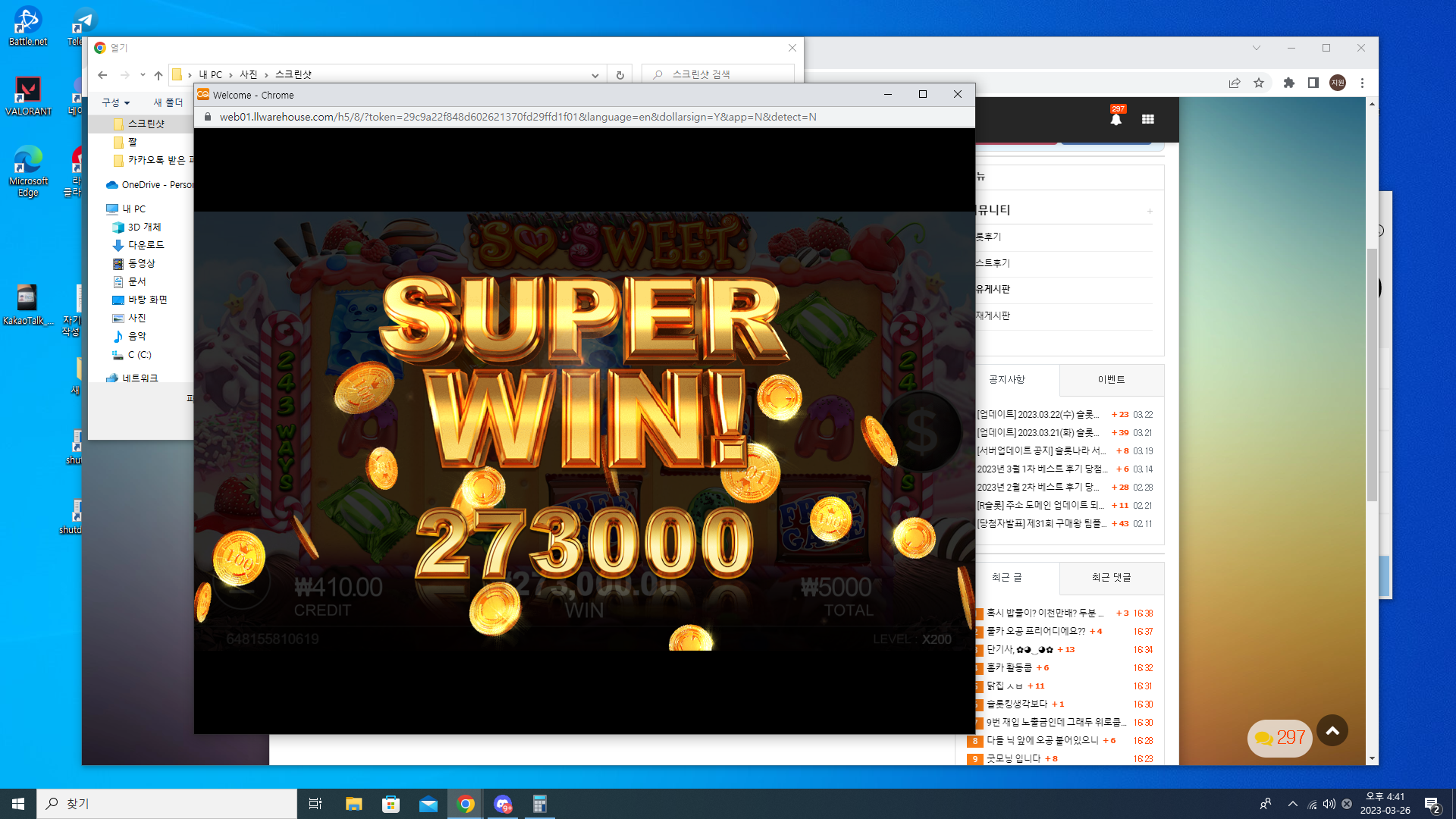Open Battle.net desktop shortcut

28,27
